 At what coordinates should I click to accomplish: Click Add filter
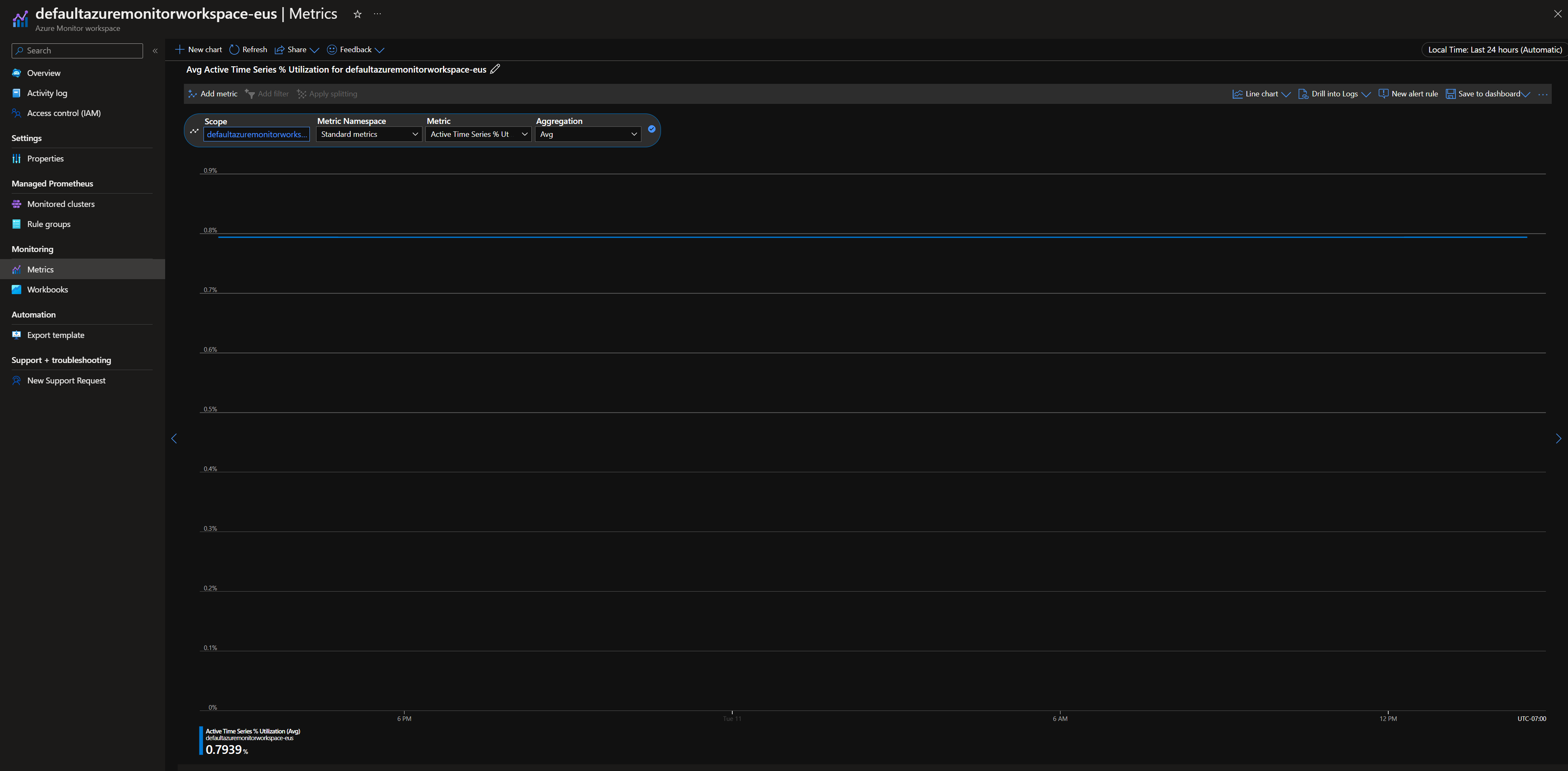[266, 94]
